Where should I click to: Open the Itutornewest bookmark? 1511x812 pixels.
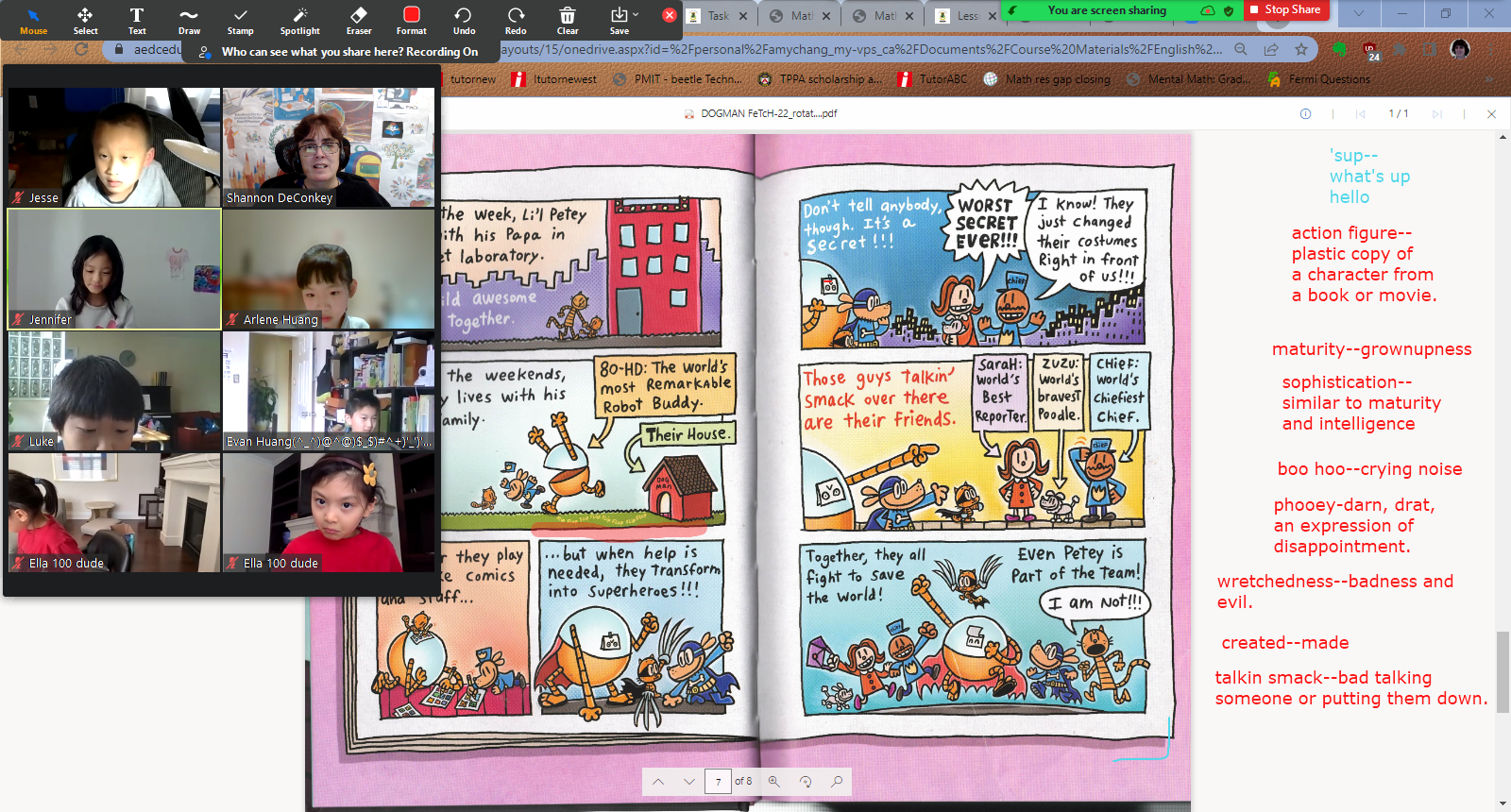point(554,79)
